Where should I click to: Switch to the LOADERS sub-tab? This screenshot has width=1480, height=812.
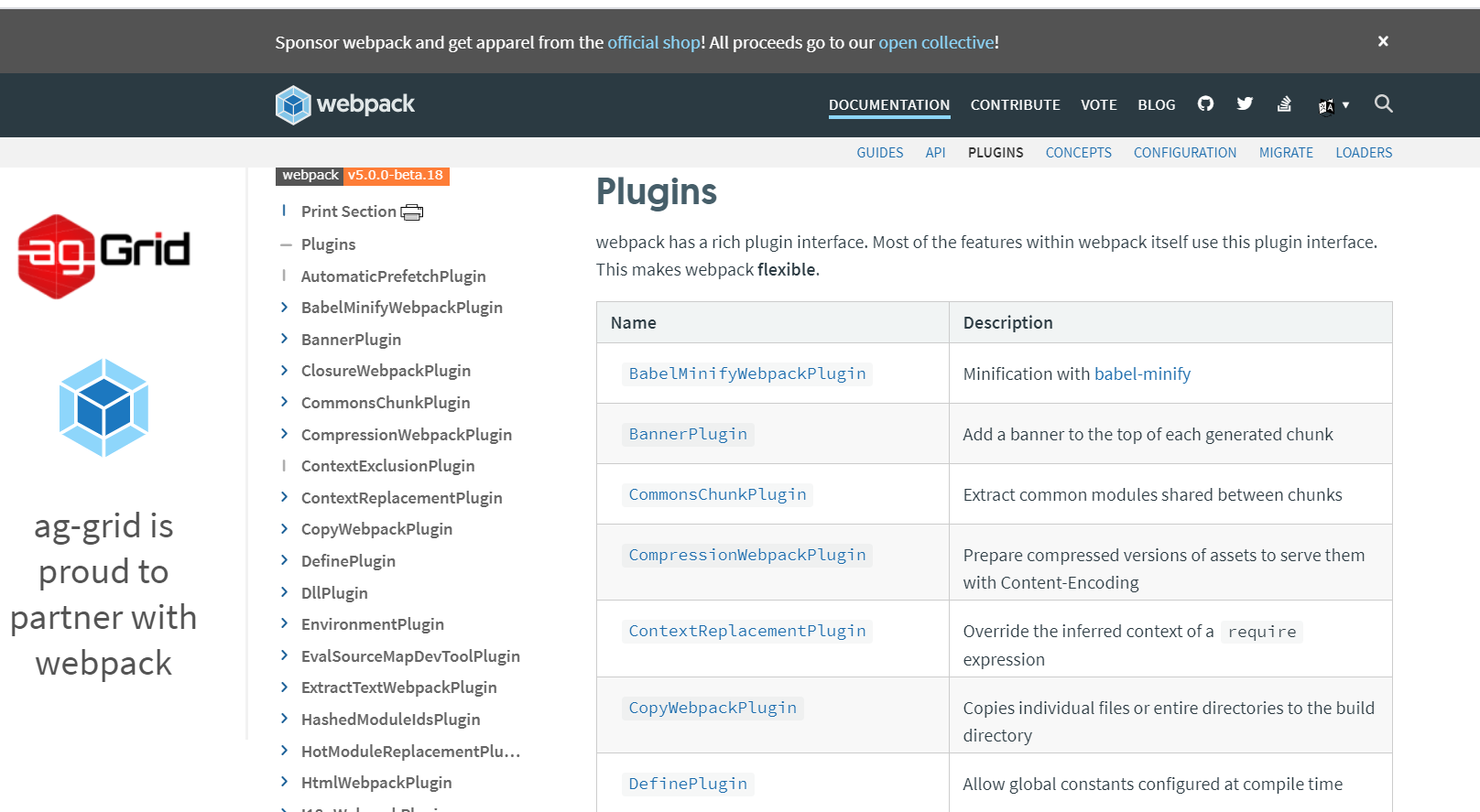coord(1364,153)
